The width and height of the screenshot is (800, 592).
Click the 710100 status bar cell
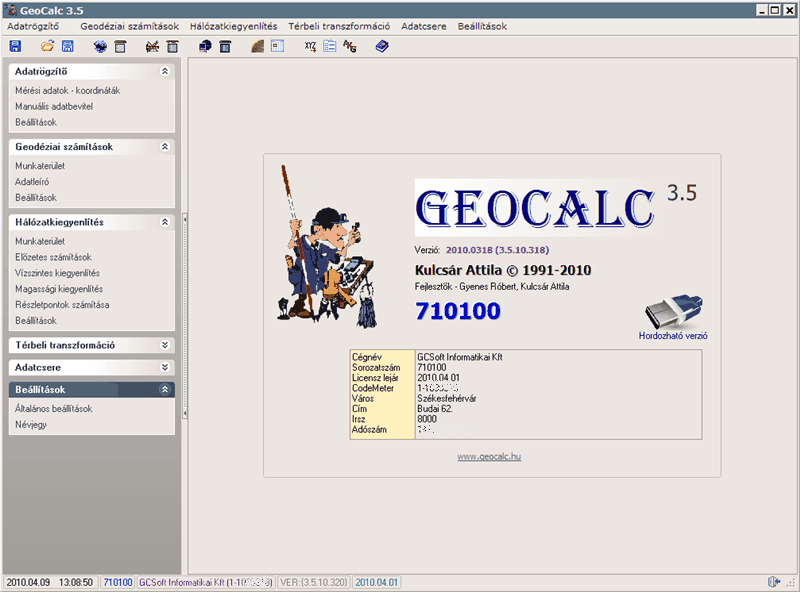tap(118, 582)
